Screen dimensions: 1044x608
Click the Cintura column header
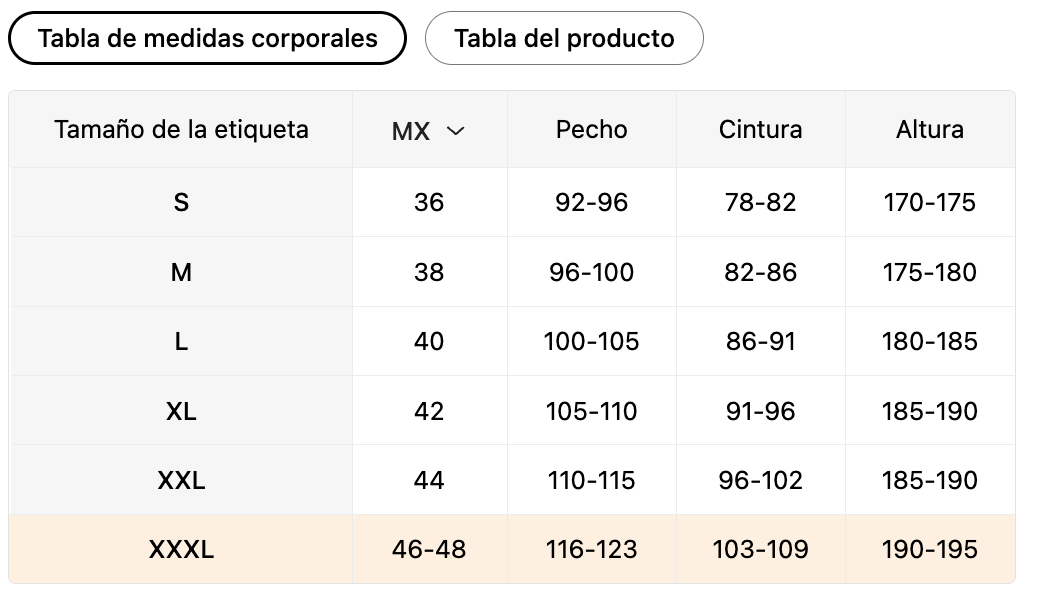[x=760, y=129]
